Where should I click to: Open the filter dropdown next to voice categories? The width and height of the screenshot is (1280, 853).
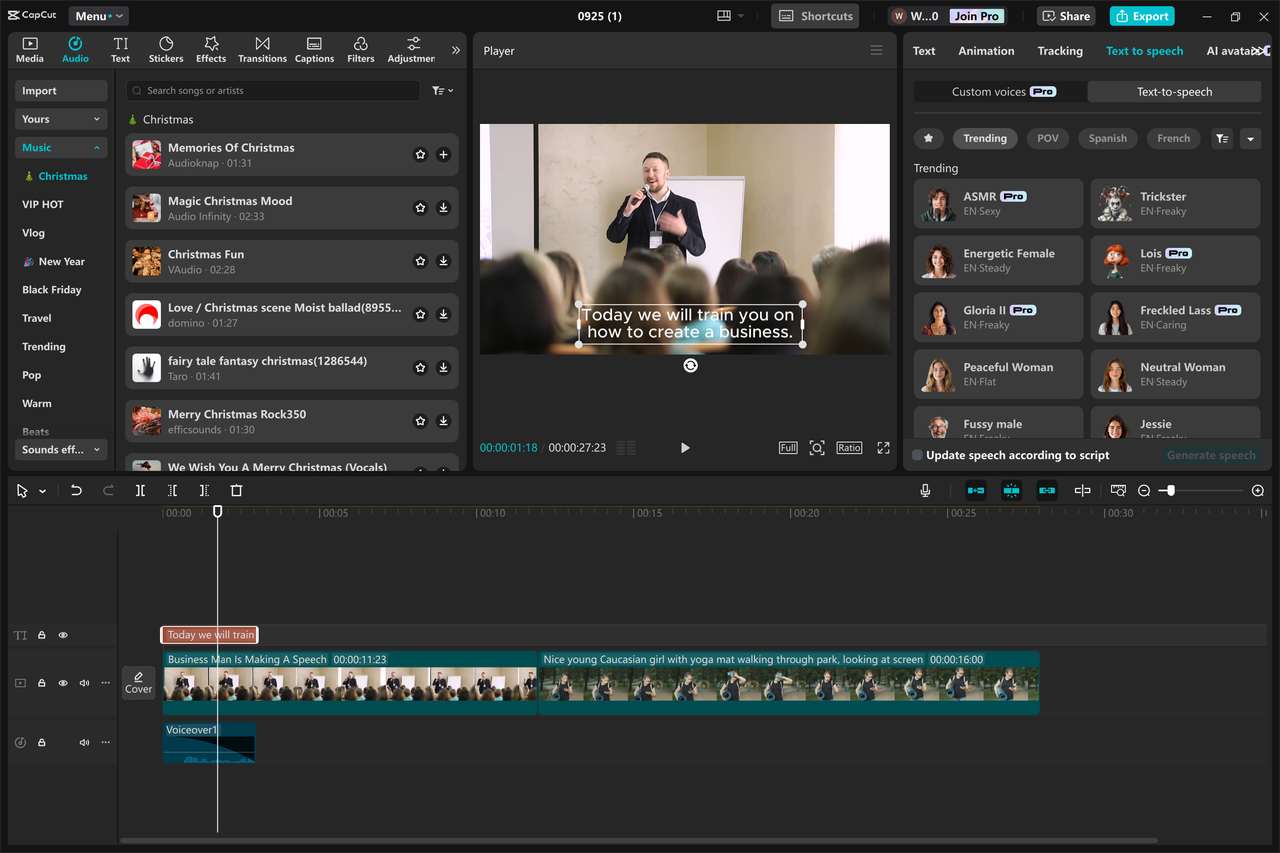(1221, 138)
